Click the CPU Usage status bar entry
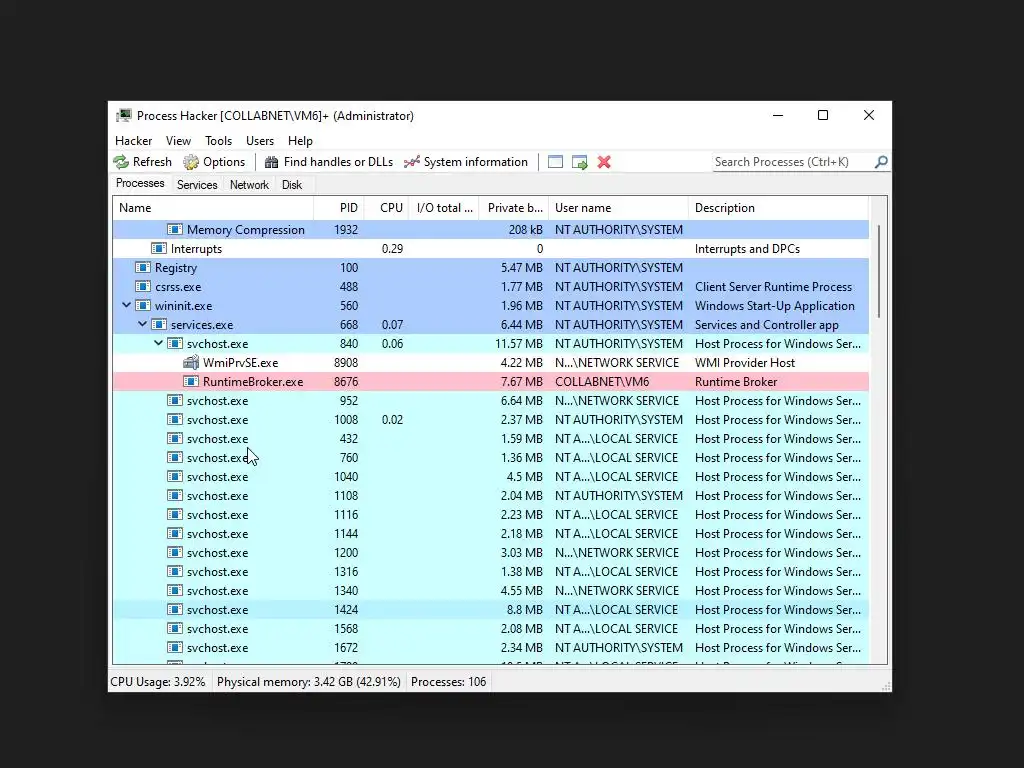The image size is (1024, 768). click(158, 682)
